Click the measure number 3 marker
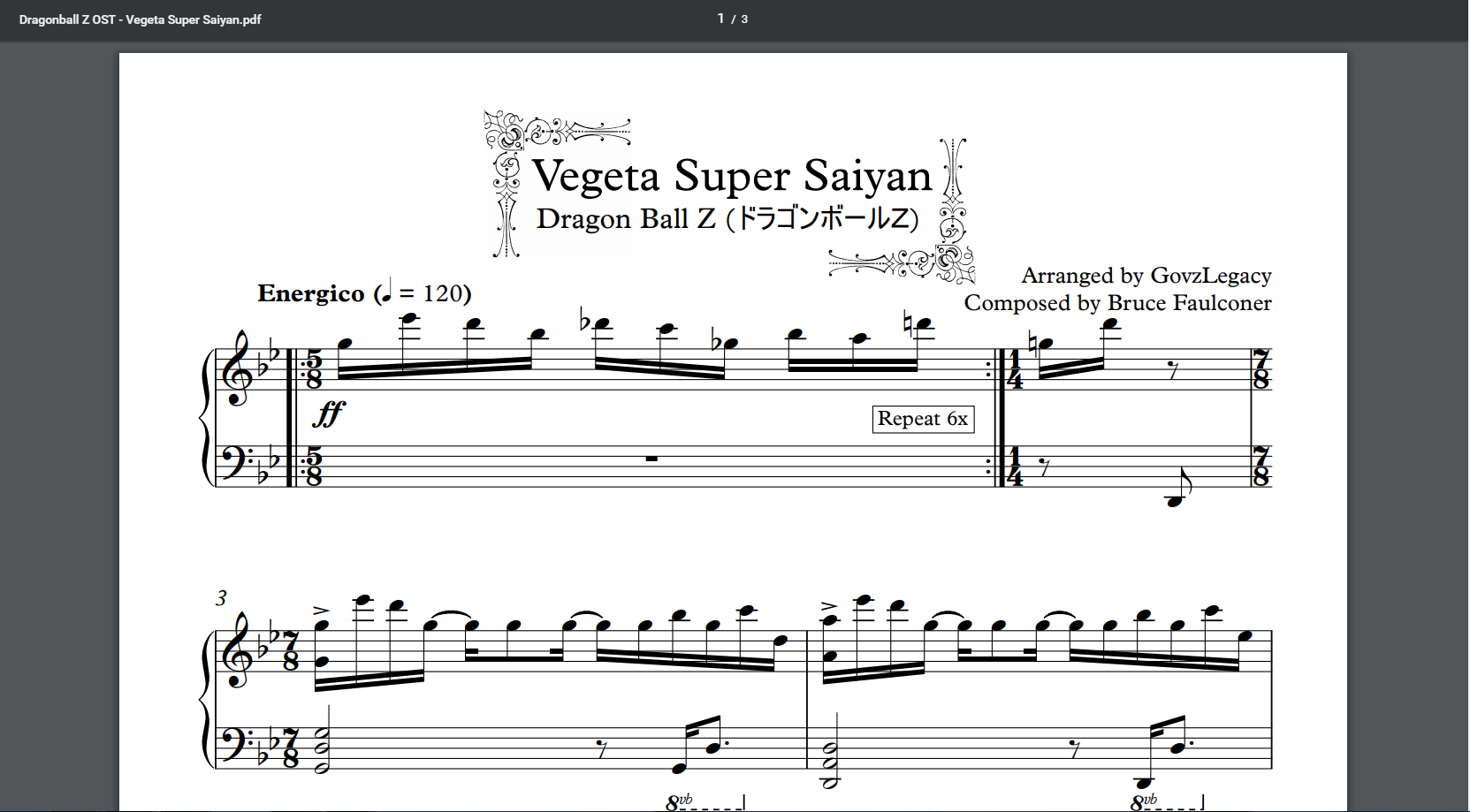The width and height of the screenshot is (1470, 812). [x=221, y=598]
